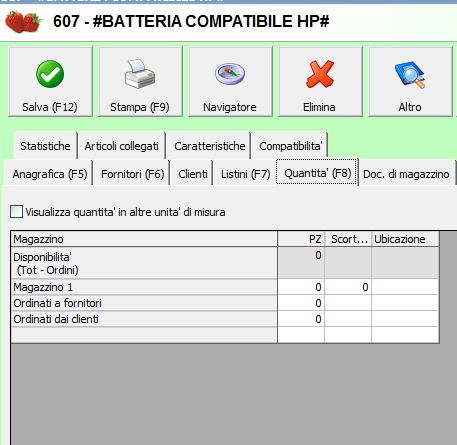Click the red X Elimina icon
The image size is (457, 445).
pos(320,74)
